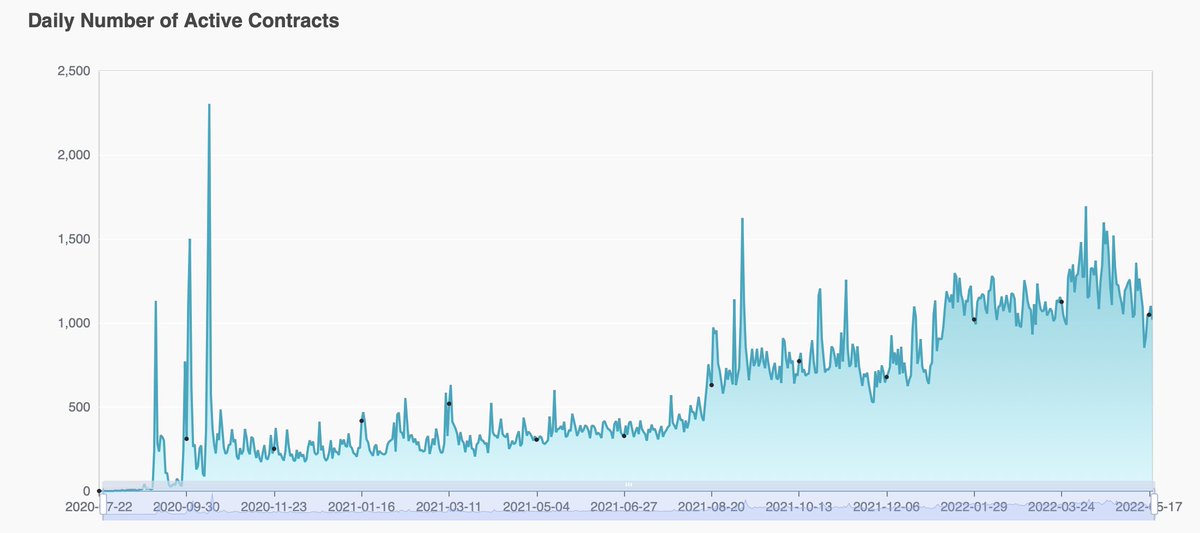The height and width of the screenshot is (533, 1200).
Task: Select the data point marker above 2020-09-30
Action: tap(186, 439)
